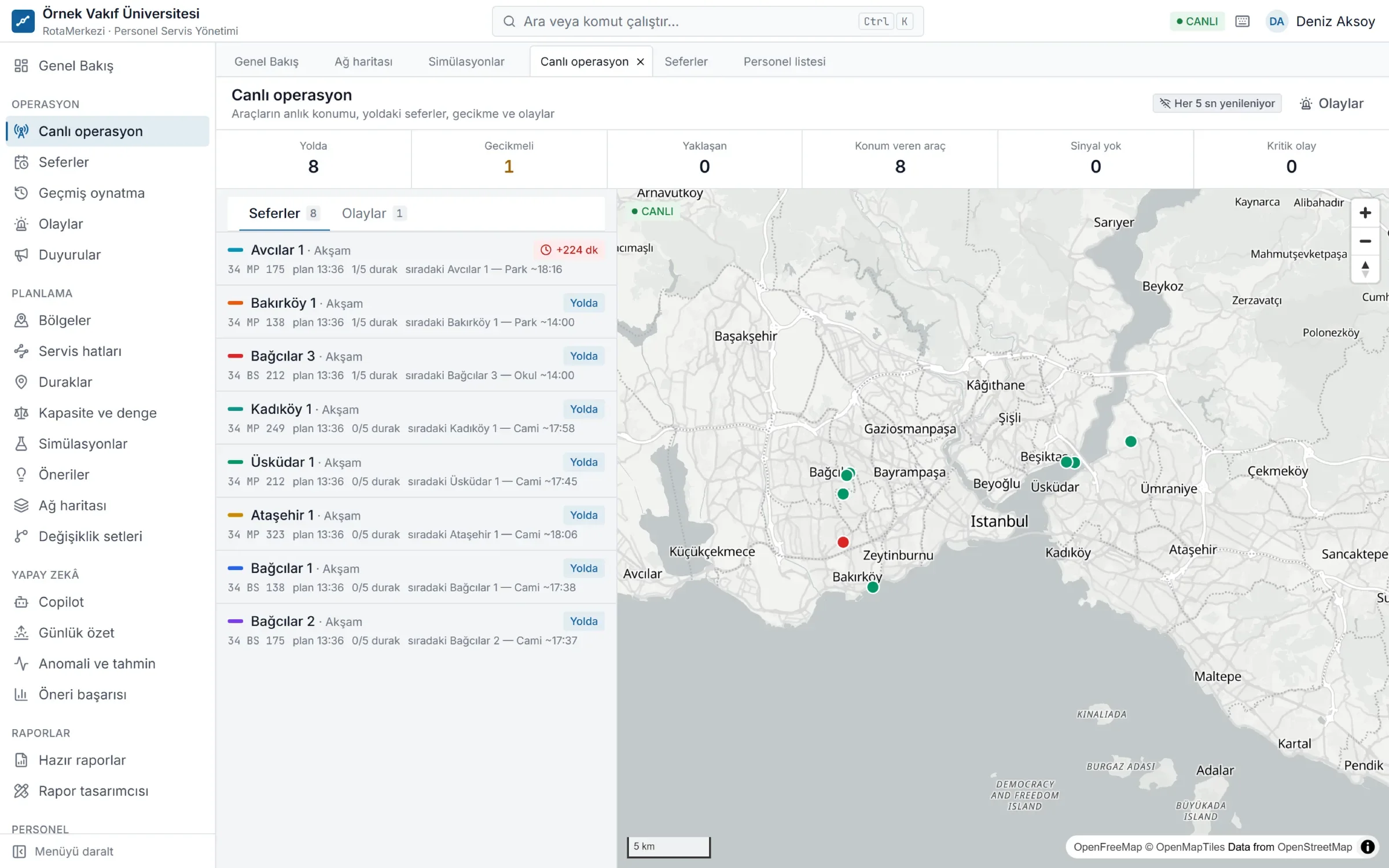Click the +224 dk delay badge
1389x868 pixels.
point(569,250)
